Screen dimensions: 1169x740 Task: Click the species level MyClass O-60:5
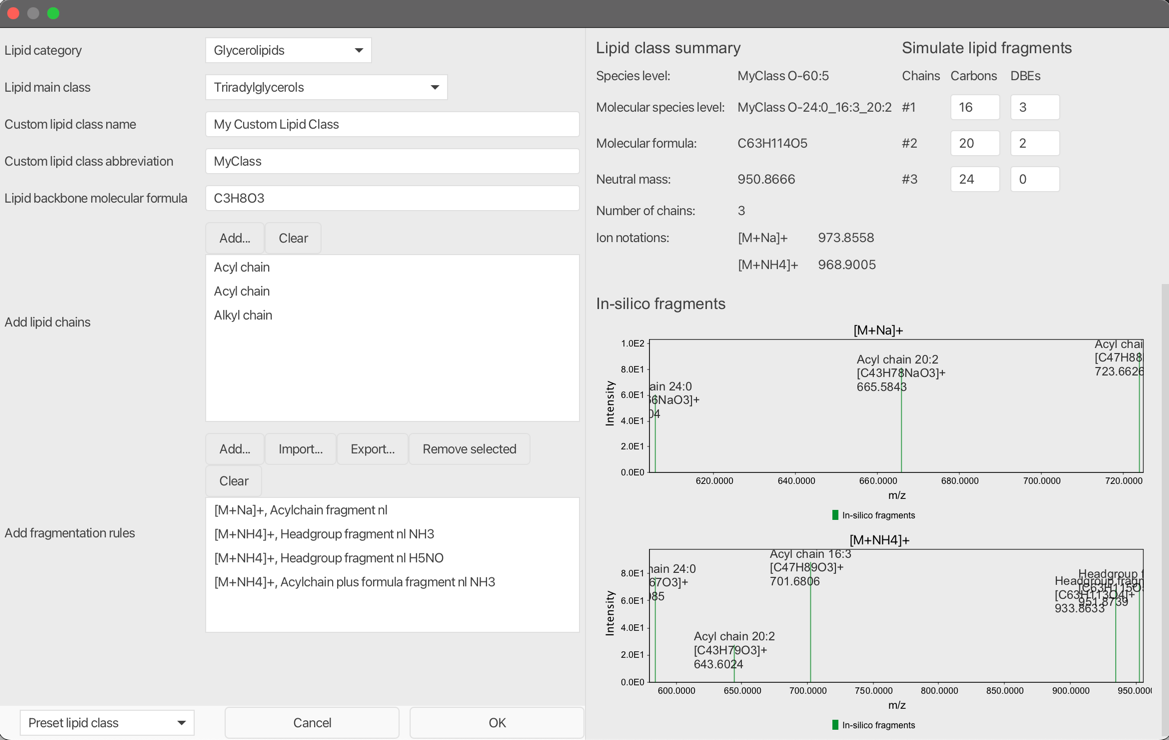[x=783, y=76]
